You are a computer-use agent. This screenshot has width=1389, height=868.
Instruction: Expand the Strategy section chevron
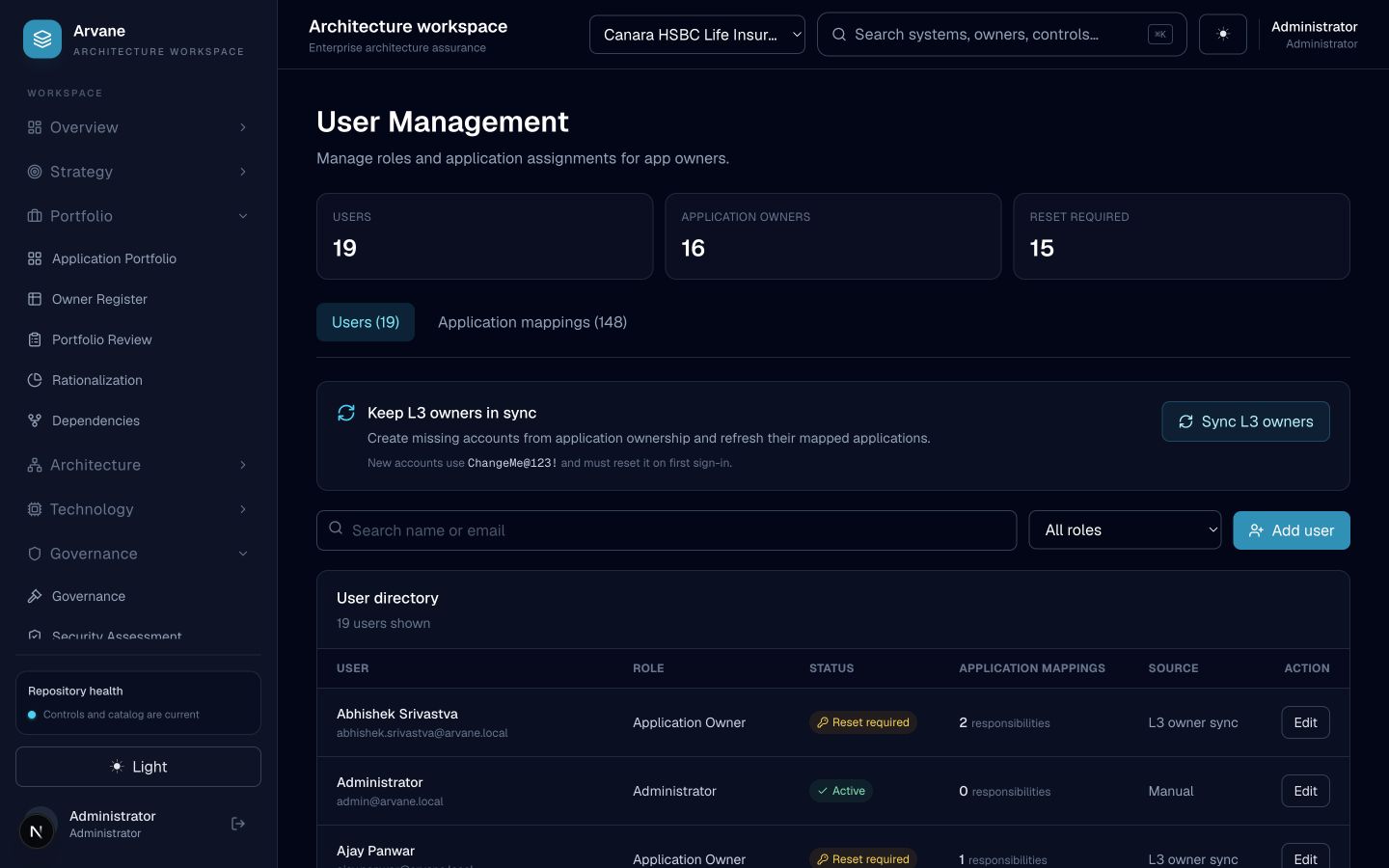[x=243, y=172]
